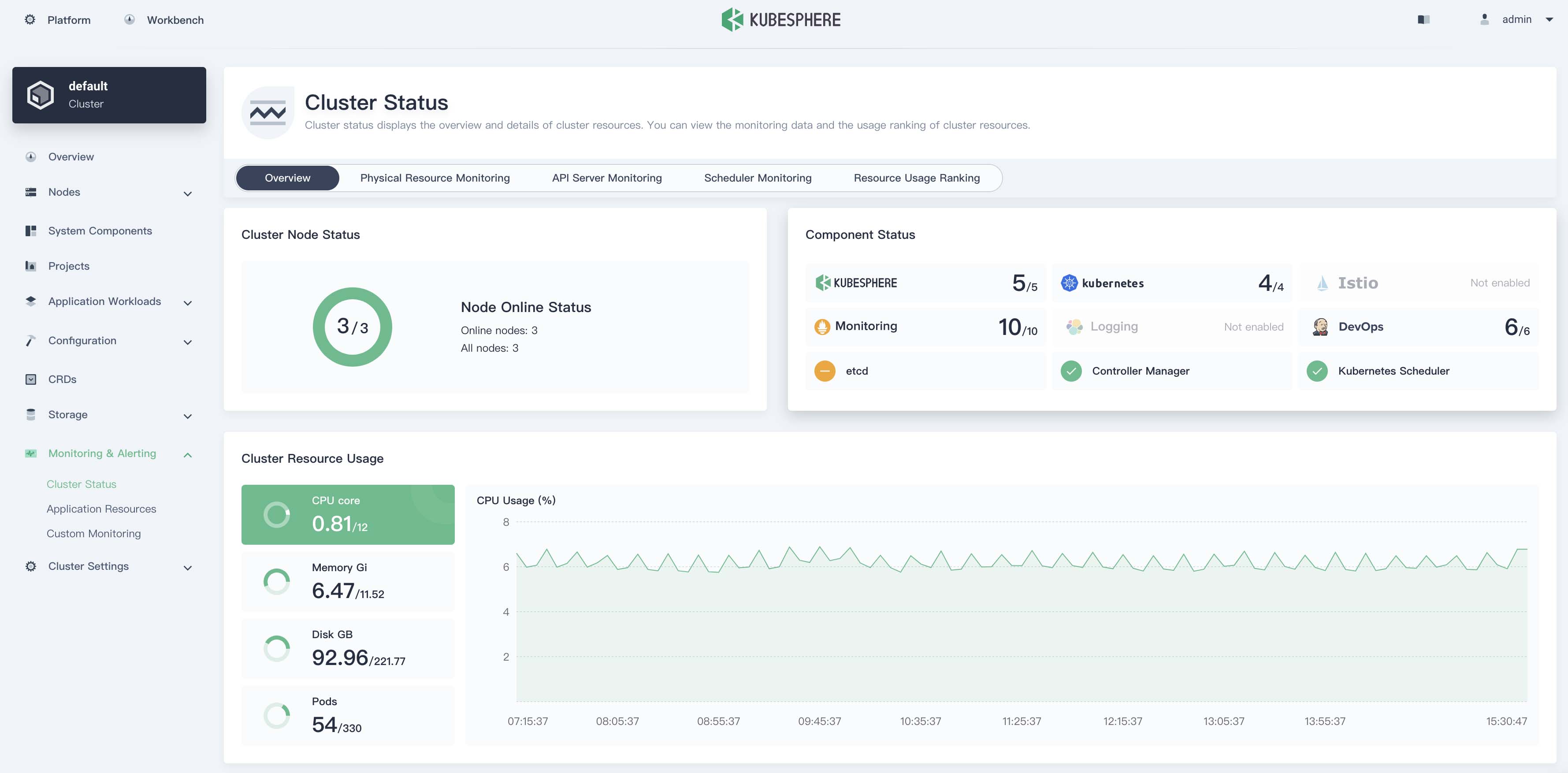Click the Controller Manager healthy checkmark icon

pos(1071,371)
